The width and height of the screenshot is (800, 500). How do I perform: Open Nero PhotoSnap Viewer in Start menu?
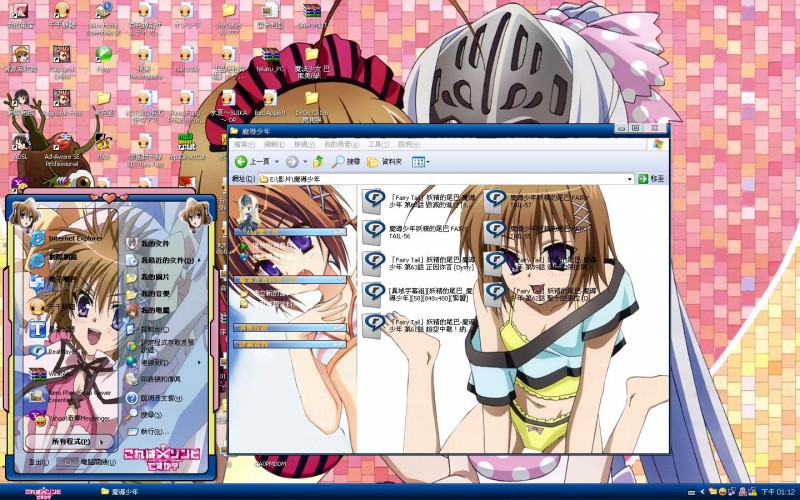69,396
